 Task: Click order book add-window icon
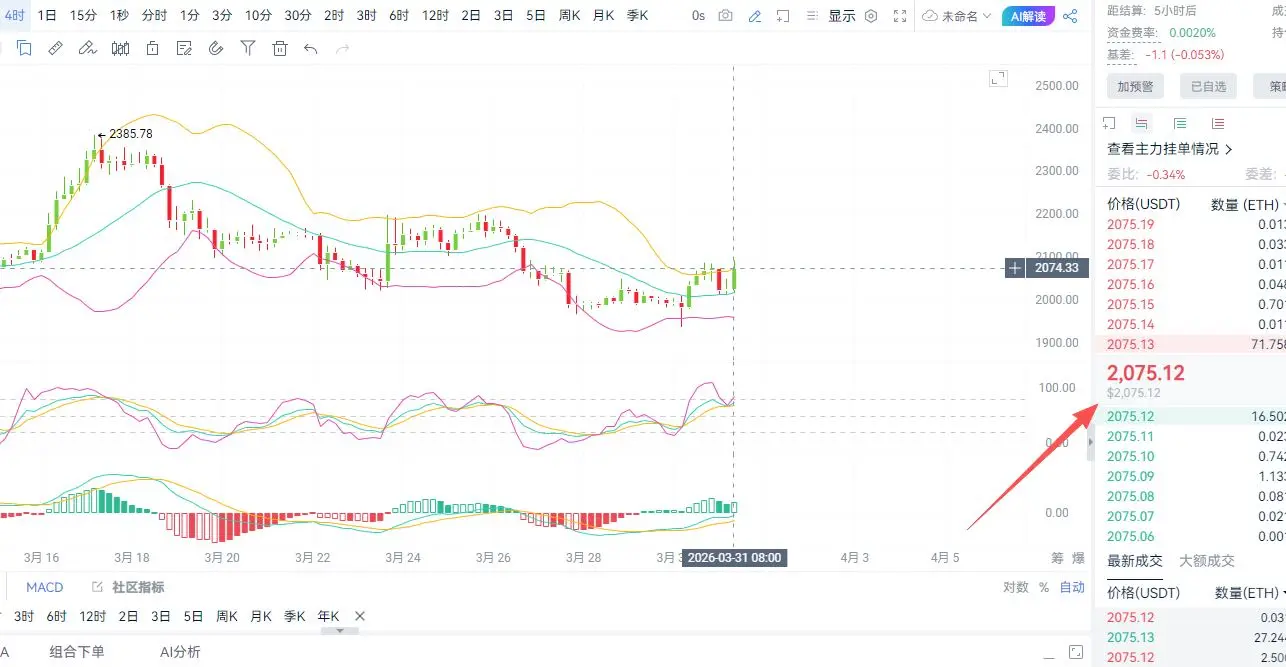tap(1109, 123)
